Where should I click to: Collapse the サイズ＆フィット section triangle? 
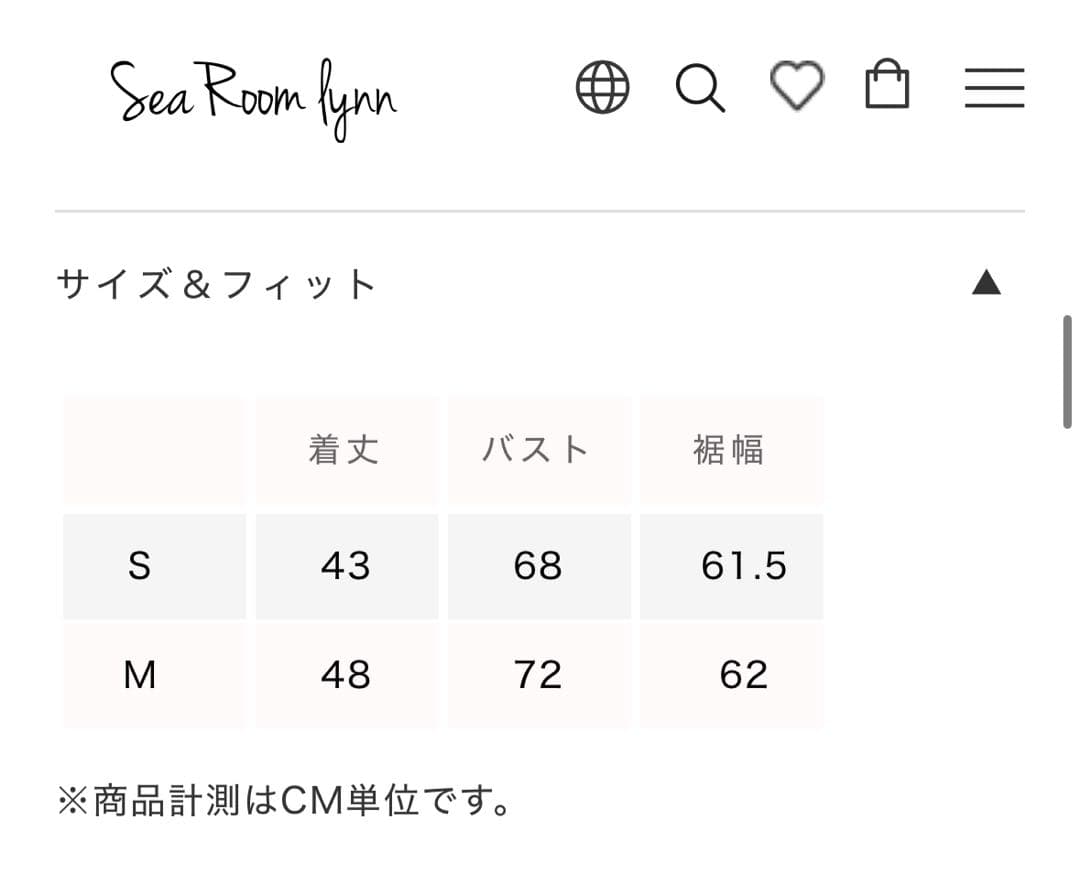point(987,281)
